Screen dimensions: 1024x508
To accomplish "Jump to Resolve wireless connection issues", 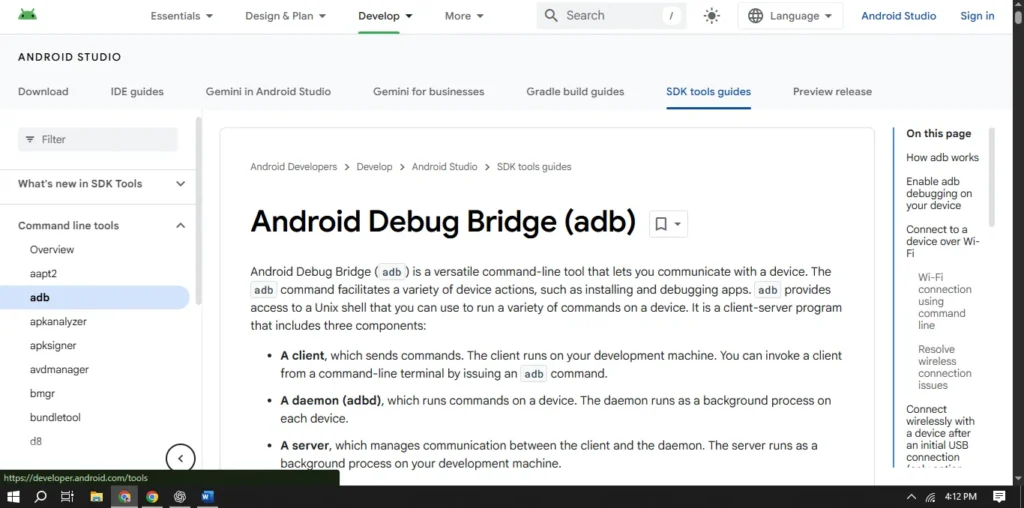I will click(945, 367).
